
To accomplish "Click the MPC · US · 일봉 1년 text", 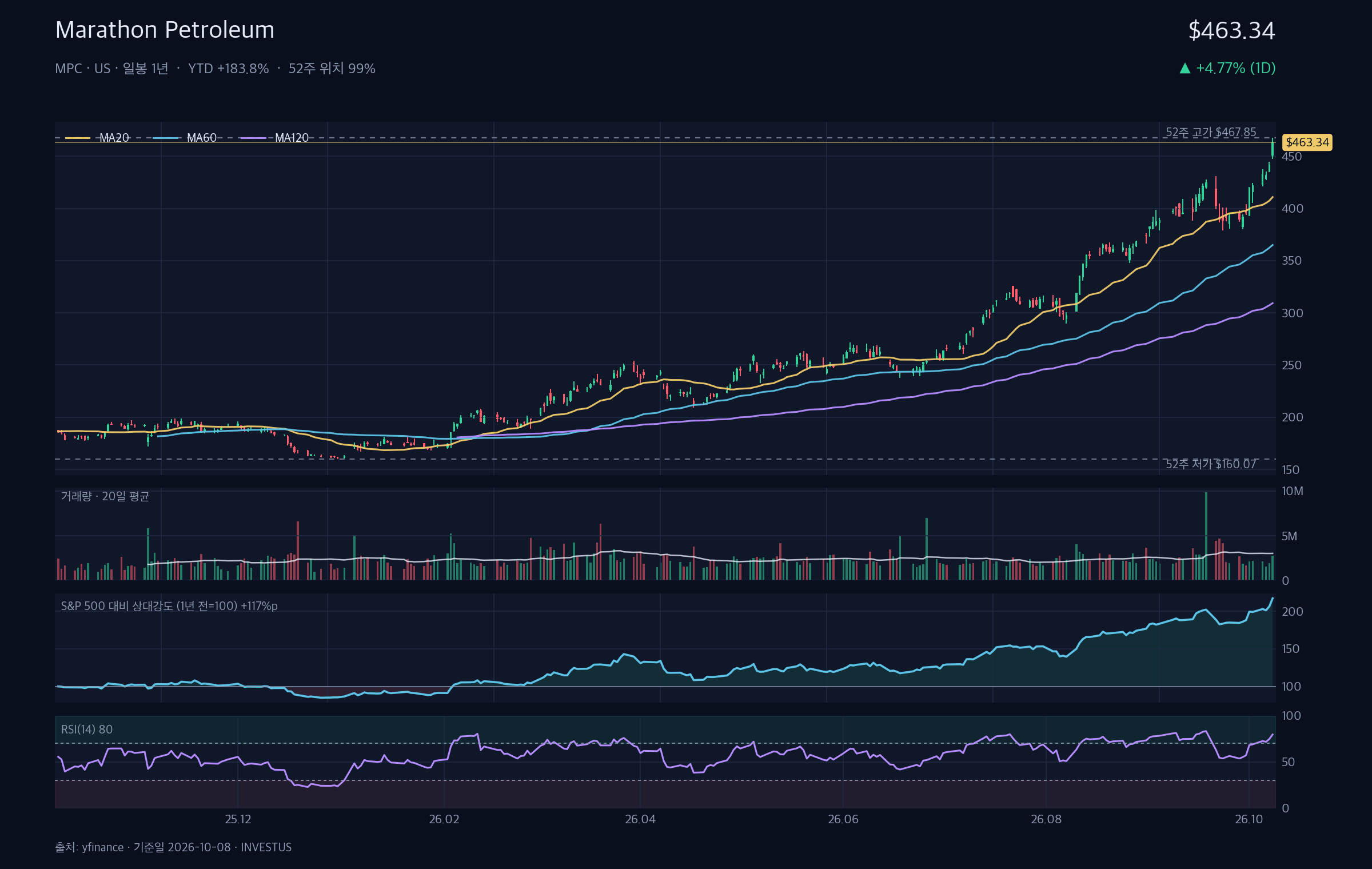I will click(111, 69).
